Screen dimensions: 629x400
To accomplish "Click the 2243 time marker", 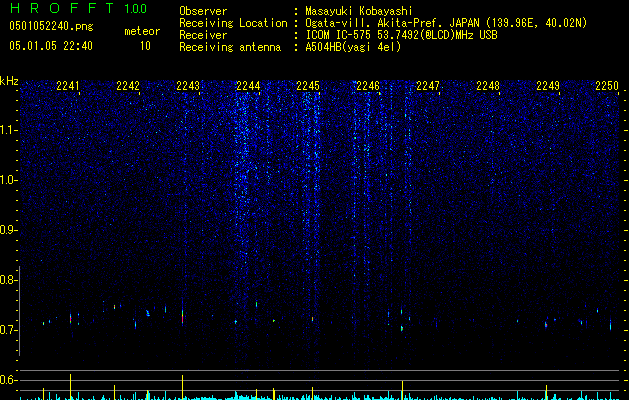I will tap(188, 86).
